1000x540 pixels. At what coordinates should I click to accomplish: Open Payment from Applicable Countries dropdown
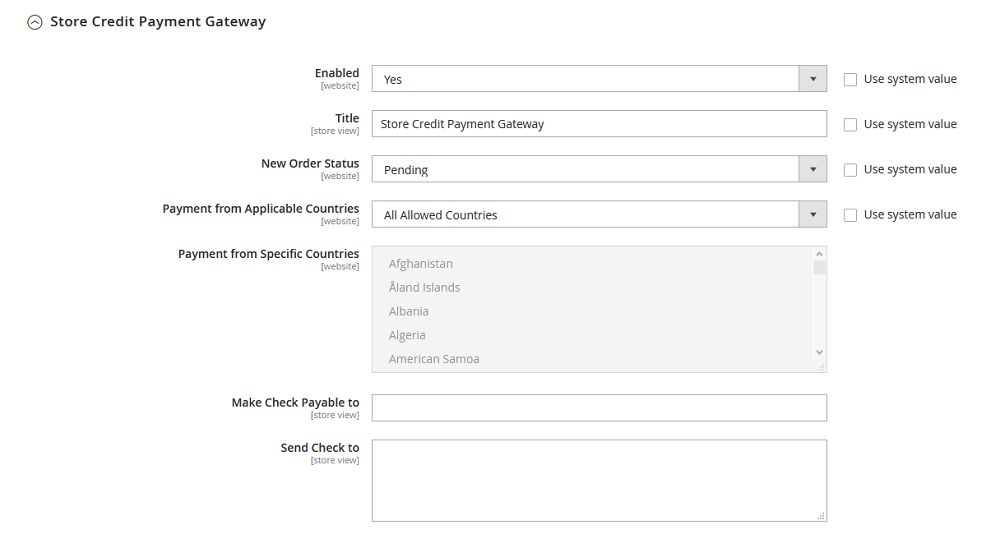coord(599,214)
